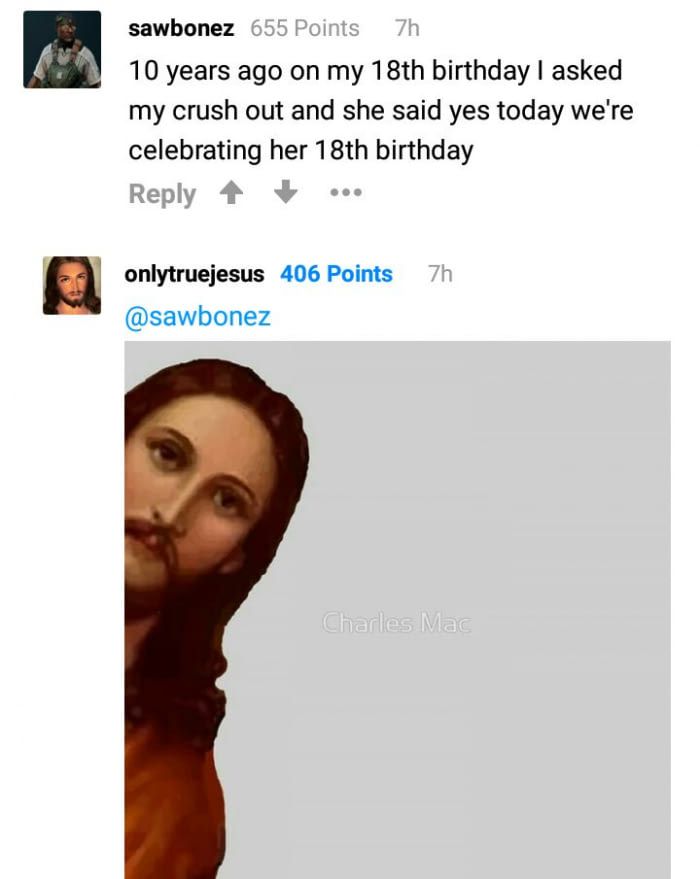Image resolution: width=700 pixels, height=879 pixels.
Task: Open the three-dot more options menu
Action: pyautogui.click(x=346, y=193)
